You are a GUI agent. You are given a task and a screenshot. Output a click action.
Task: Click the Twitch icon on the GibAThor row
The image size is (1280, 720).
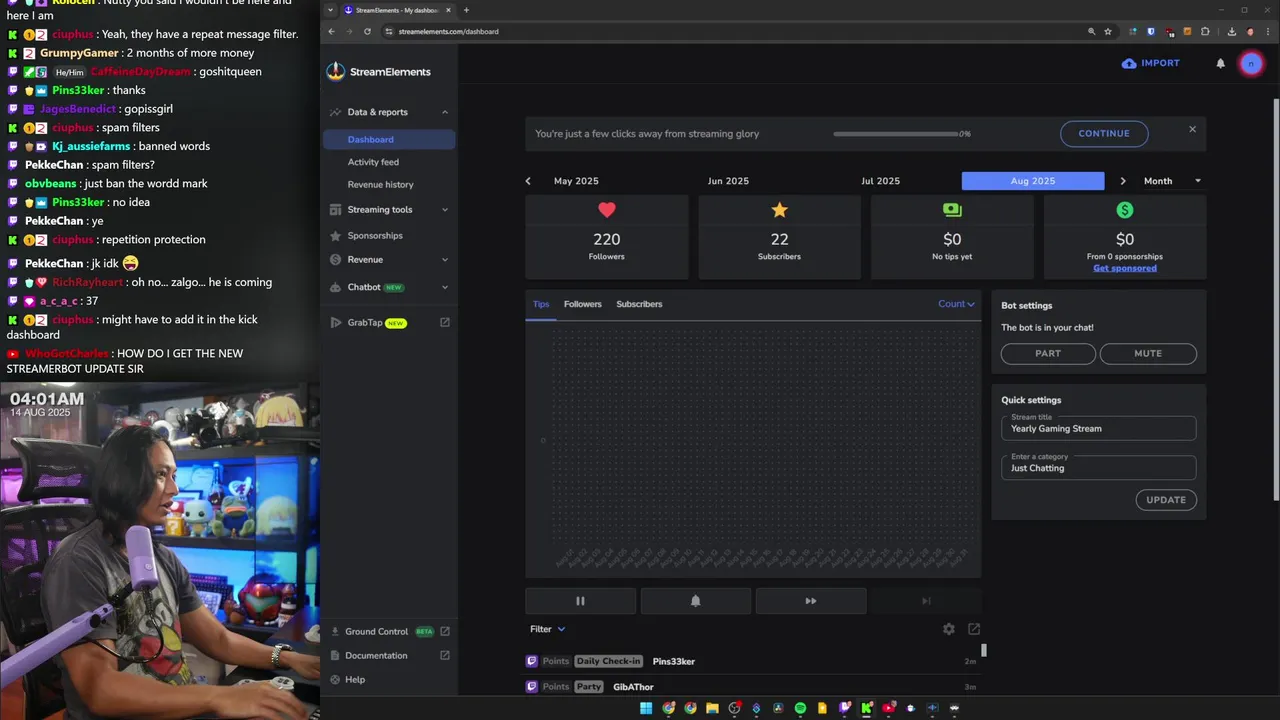point(532,687)
